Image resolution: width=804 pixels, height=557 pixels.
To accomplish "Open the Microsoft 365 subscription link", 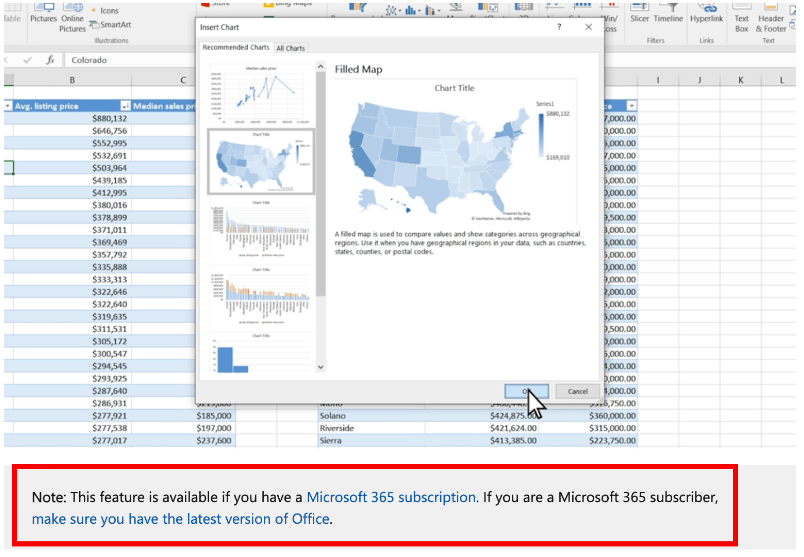I will [391, 497].
